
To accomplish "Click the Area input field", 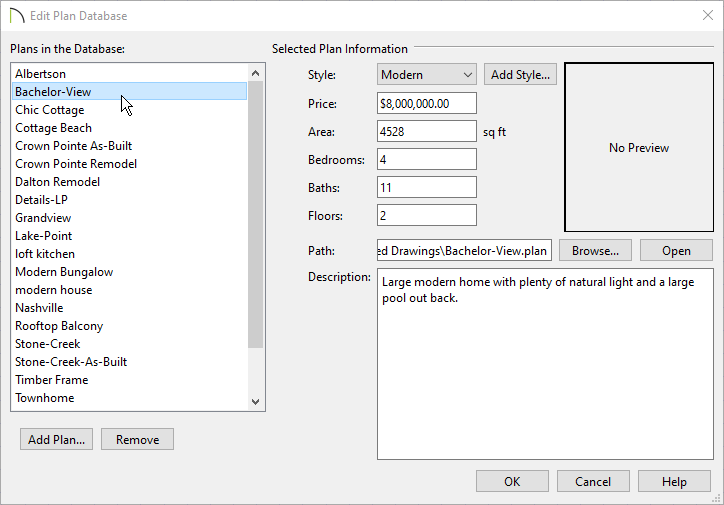I will point(427,131).
